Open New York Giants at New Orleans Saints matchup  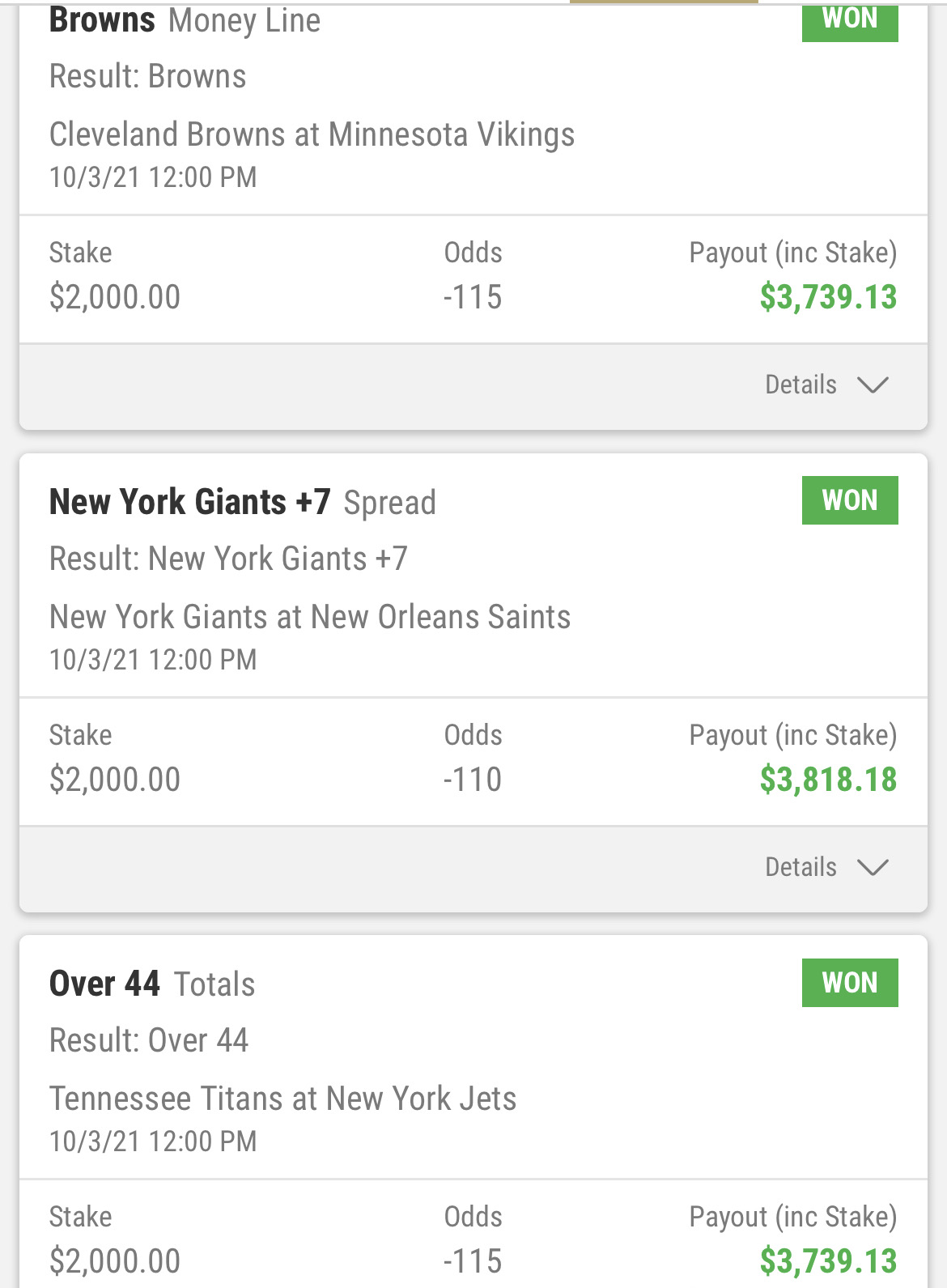(310, 617)
